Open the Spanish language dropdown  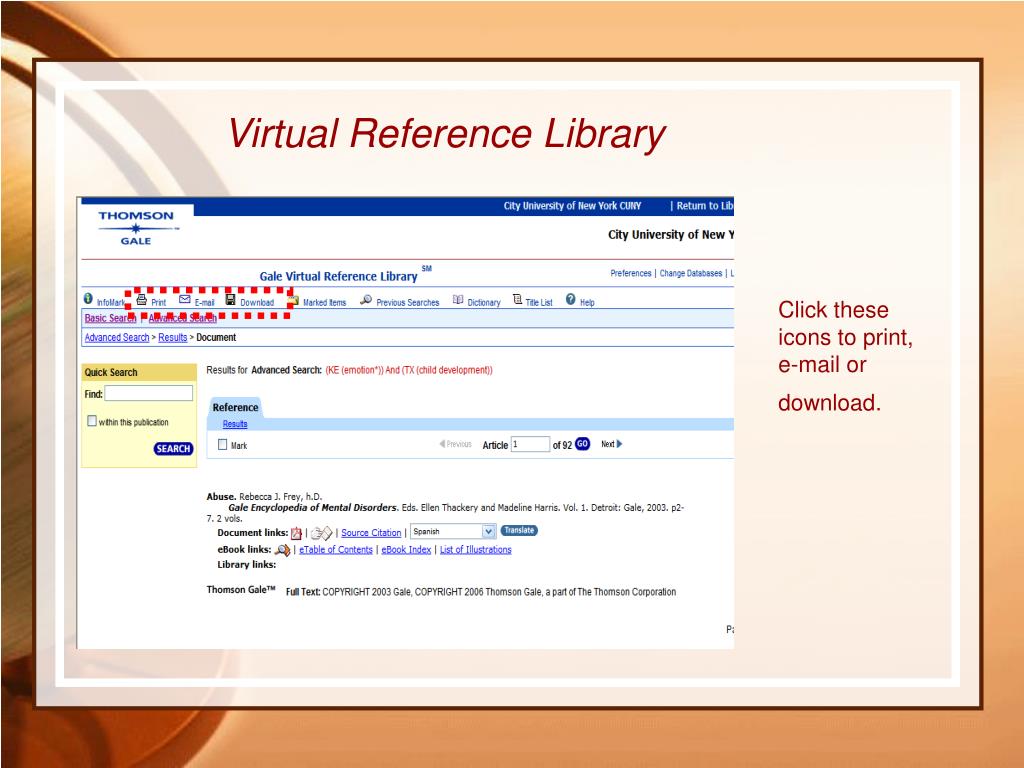click(453, 532)
